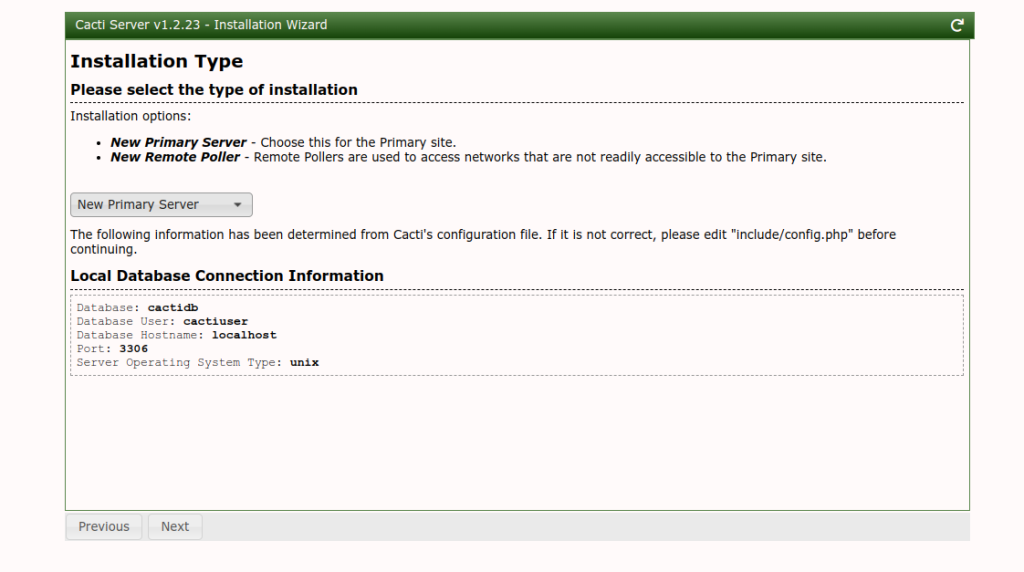The width and height of the screenshot is (1024, 572).
Task: Click the OS type value 'unix'
Action: [304, 362]
